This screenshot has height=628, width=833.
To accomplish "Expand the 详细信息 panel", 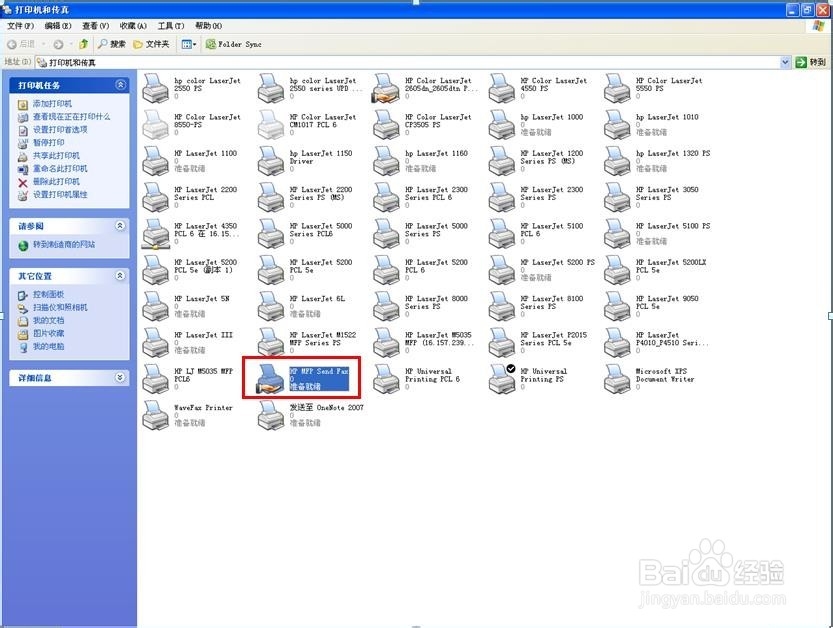I will point(121,378).
